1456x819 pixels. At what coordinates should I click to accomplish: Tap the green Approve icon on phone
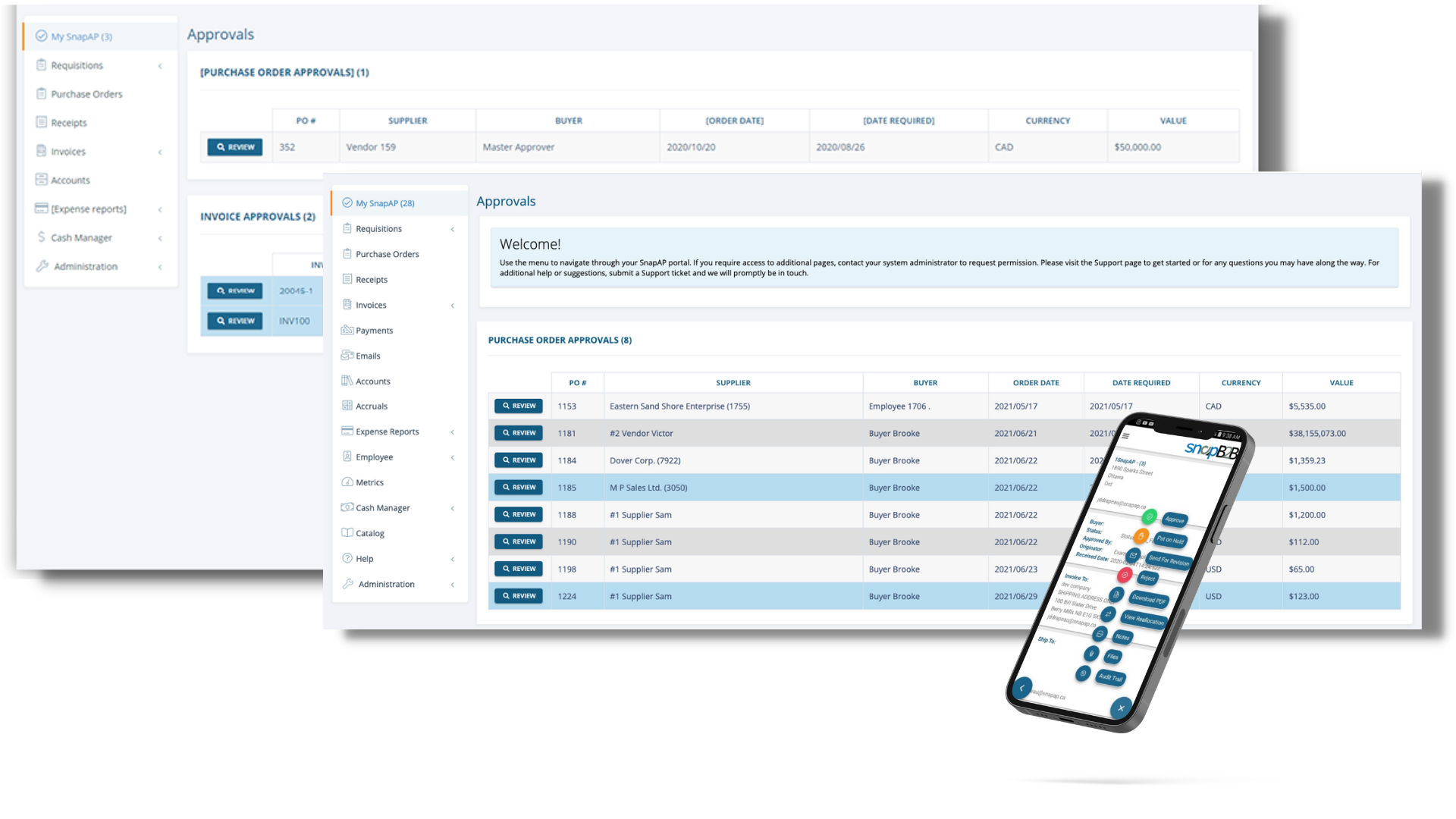click(1150, 516)
